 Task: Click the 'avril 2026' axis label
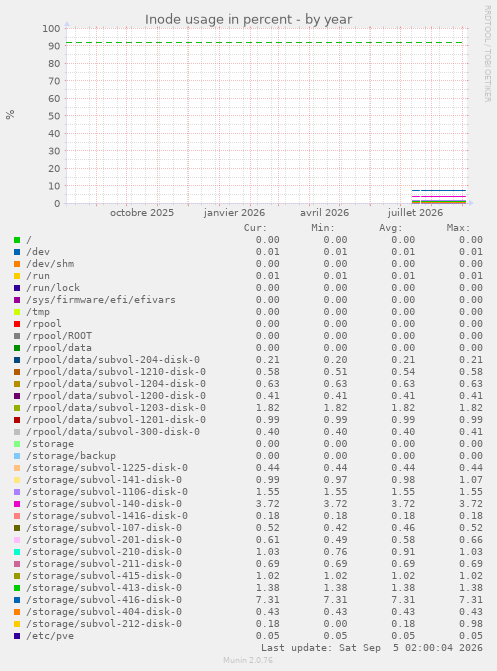click(x=324, y=213)
